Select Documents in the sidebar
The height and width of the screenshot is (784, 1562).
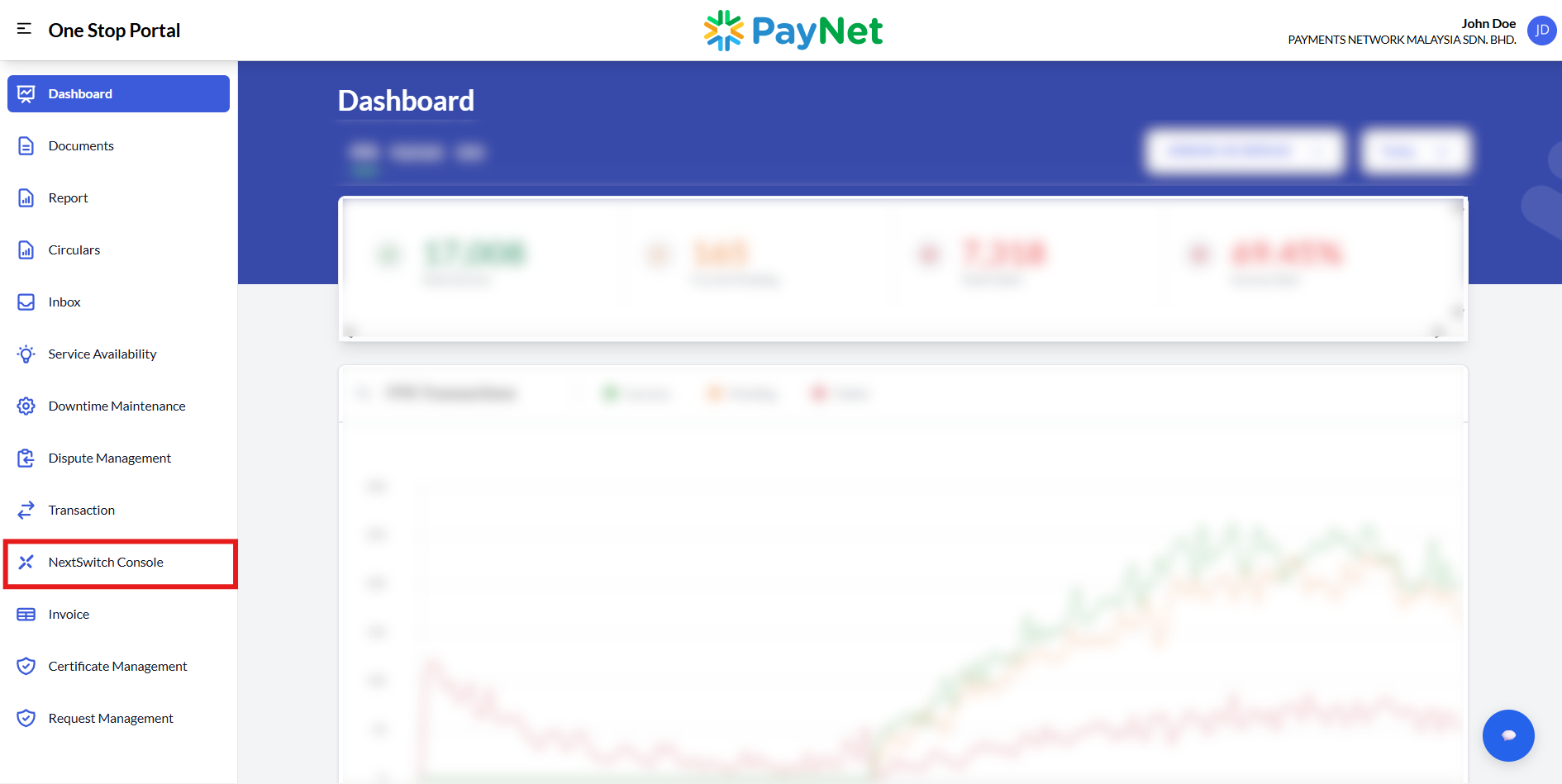[81, 145]
